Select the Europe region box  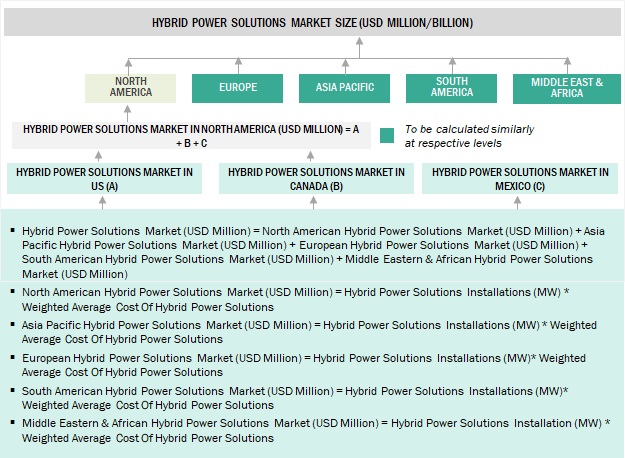point(237,87)
